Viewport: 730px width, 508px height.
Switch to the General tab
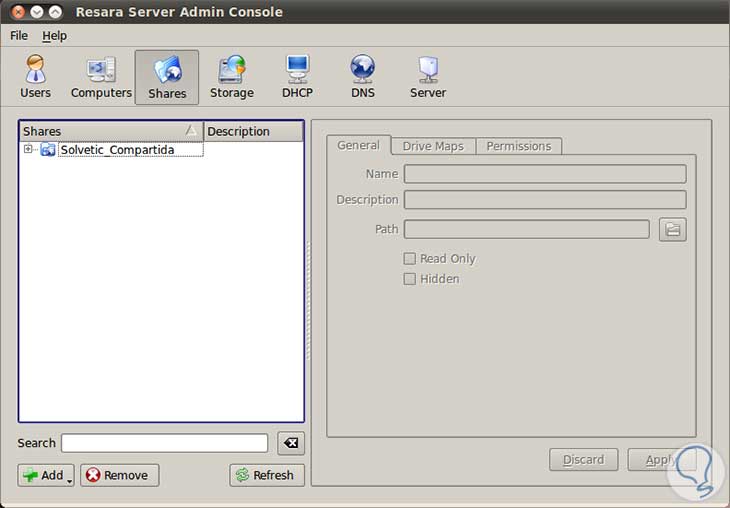click(358, 145)
